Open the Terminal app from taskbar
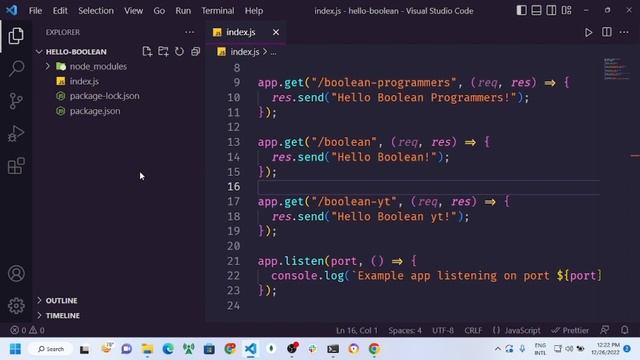Image resolution: width=640 pixels, height=360 pixels. 333,349
